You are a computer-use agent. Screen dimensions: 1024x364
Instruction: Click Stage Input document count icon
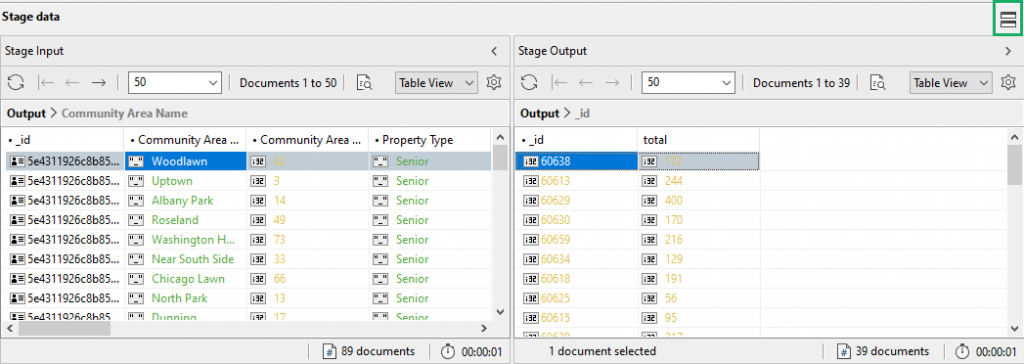pyautogui.click(x=330, y=352)
